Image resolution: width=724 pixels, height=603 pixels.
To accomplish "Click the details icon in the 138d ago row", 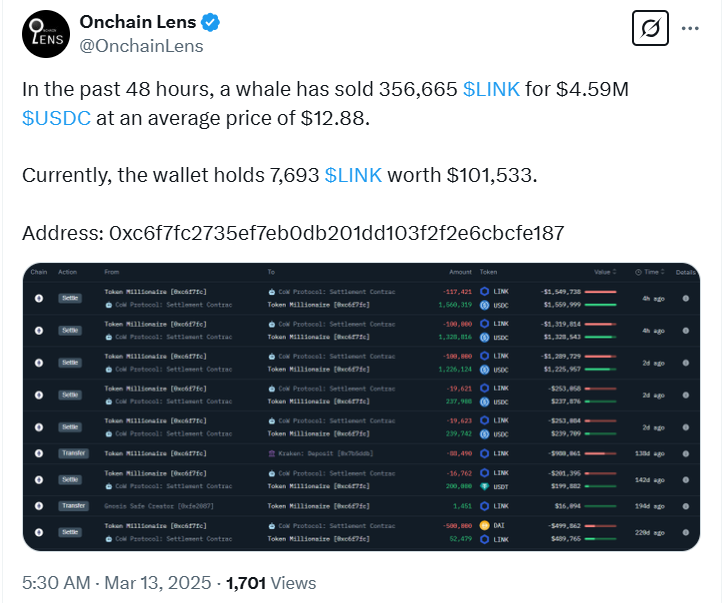I will pos(685,453).
